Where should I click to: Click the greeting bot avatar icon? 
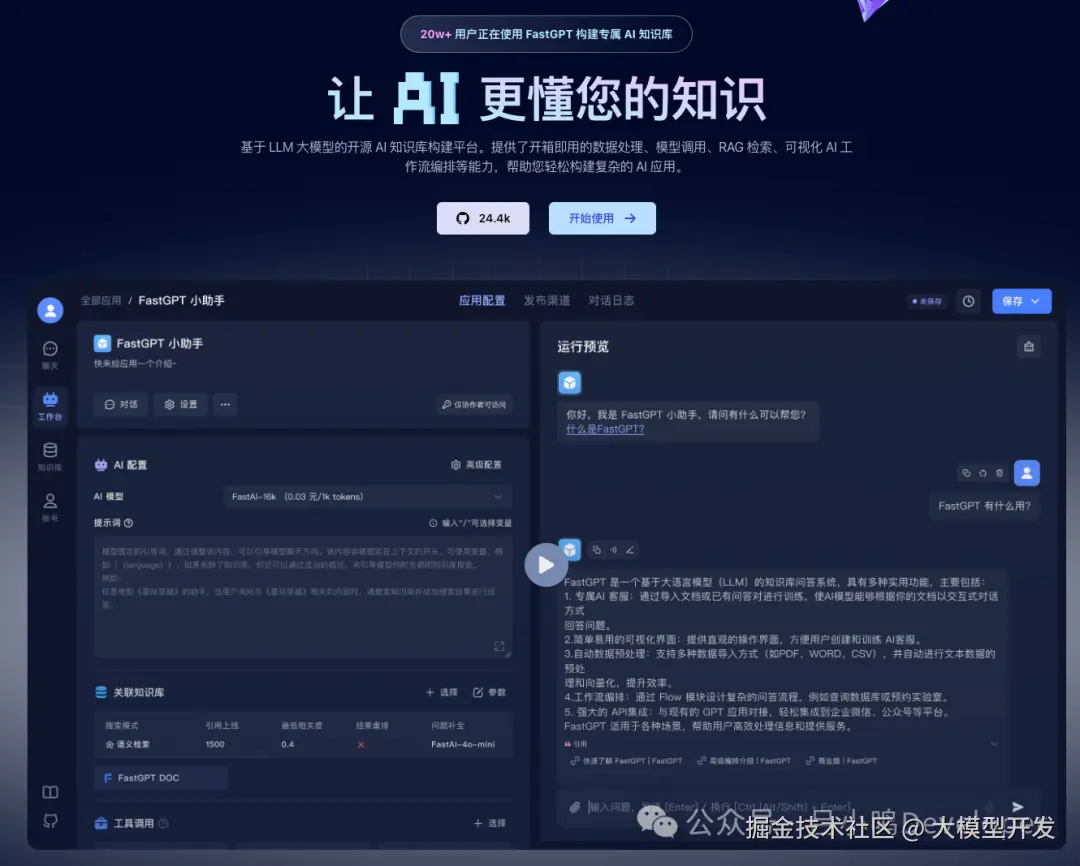570,382
